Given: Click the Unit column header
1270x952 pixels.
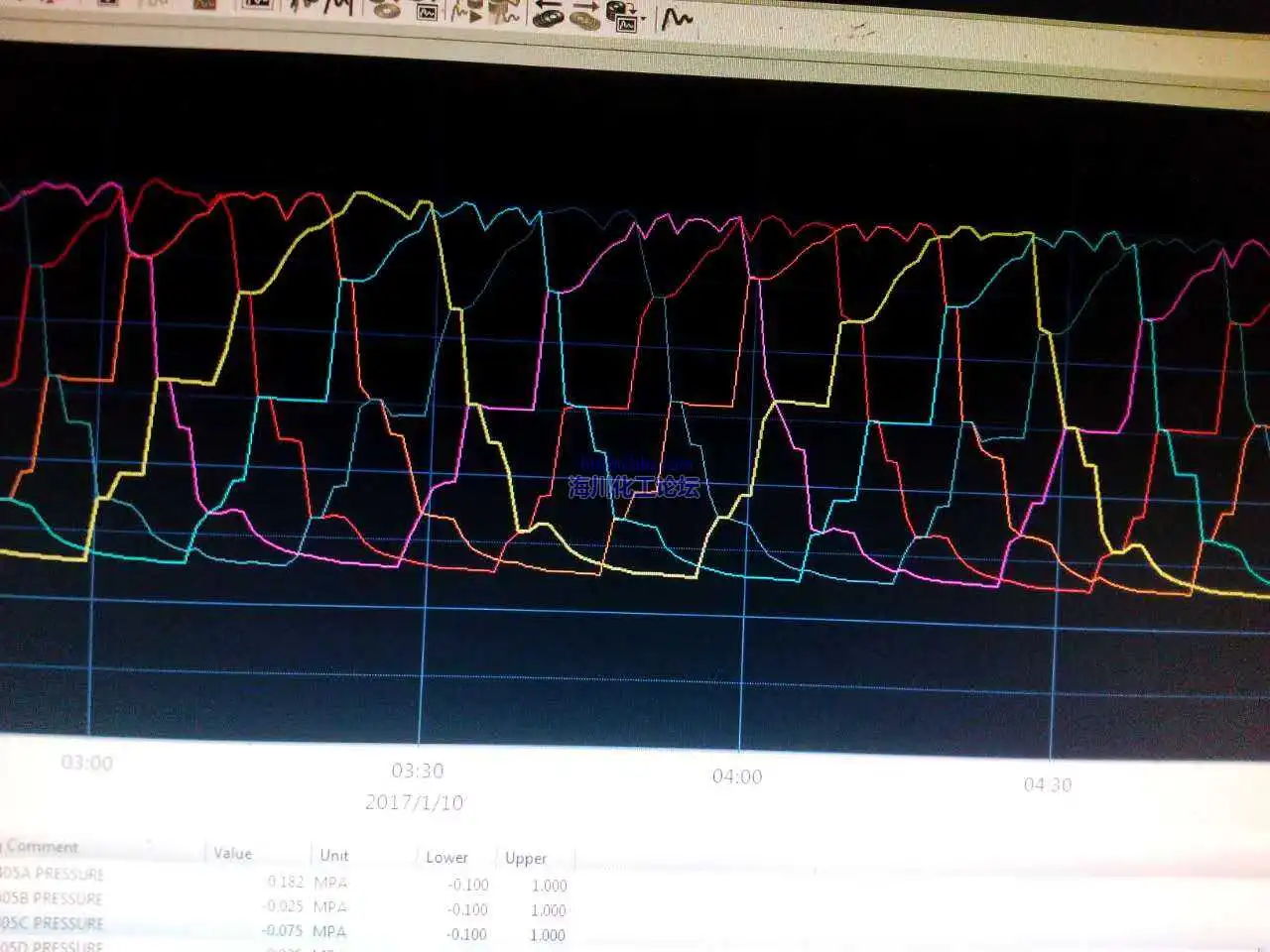Looking at the screenshot, I should [x=334, y=855].
